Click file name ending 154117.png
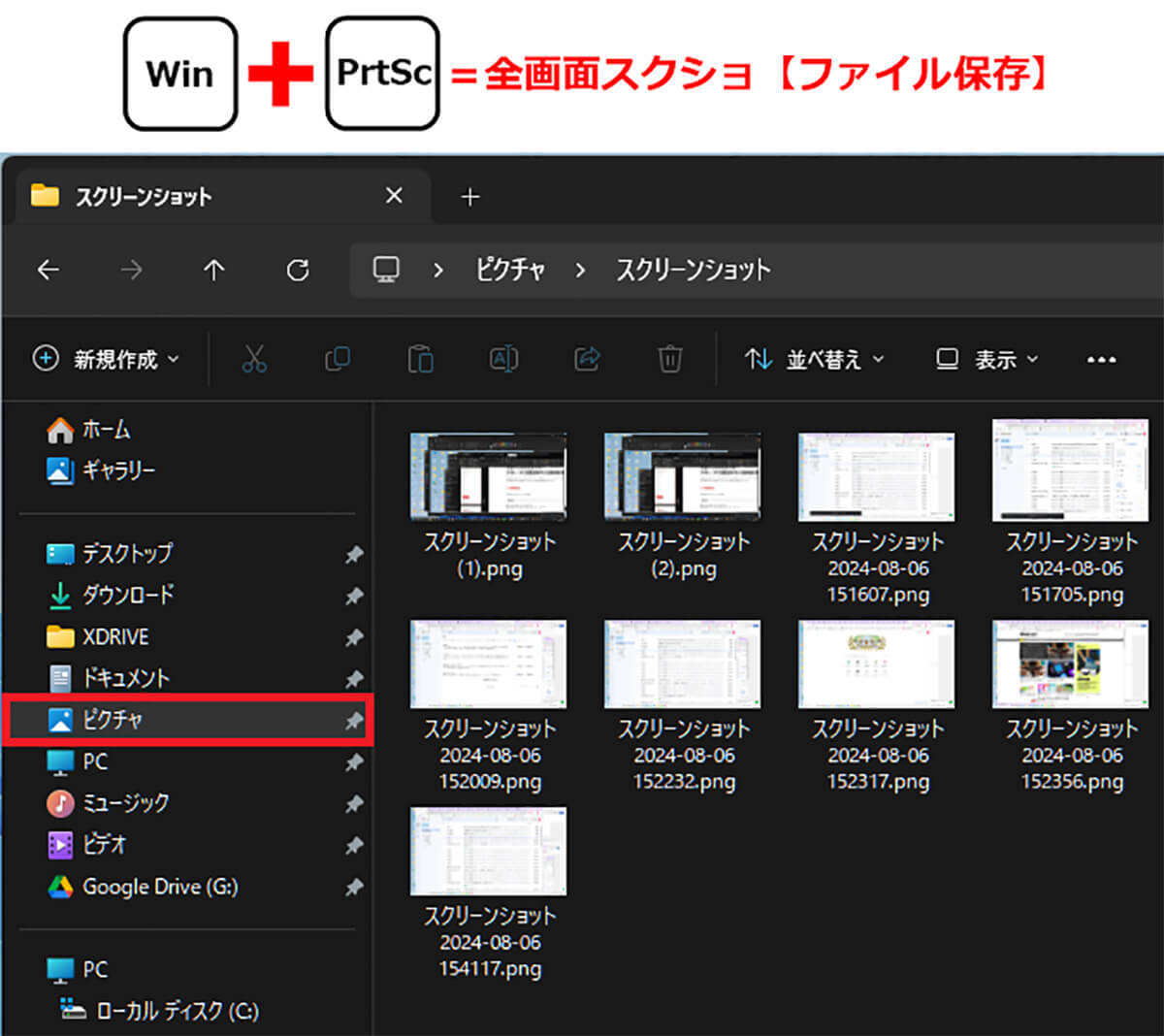 click(x=490, y=942)
